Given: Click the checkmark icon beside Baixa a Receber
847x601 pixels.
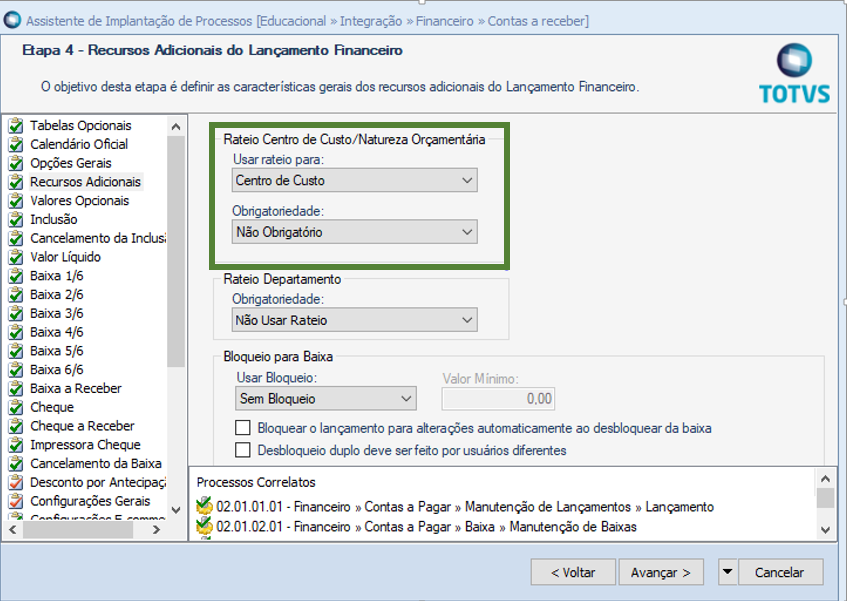Looking at the screenshot, I should (16, 389).
